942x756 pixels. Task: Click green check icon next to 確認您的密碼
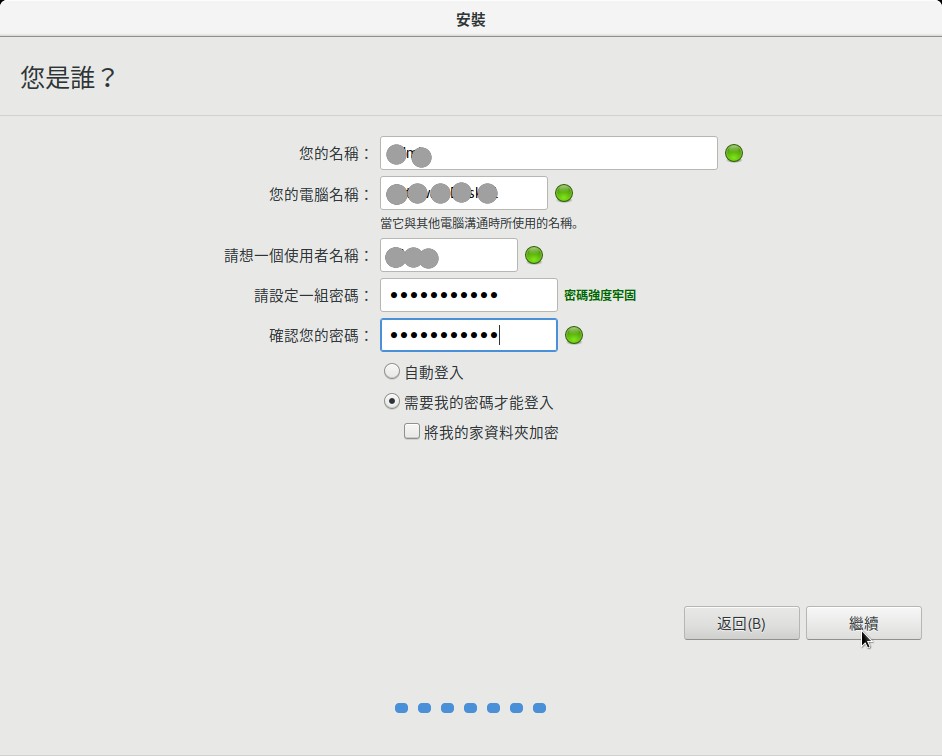[574, 335]
